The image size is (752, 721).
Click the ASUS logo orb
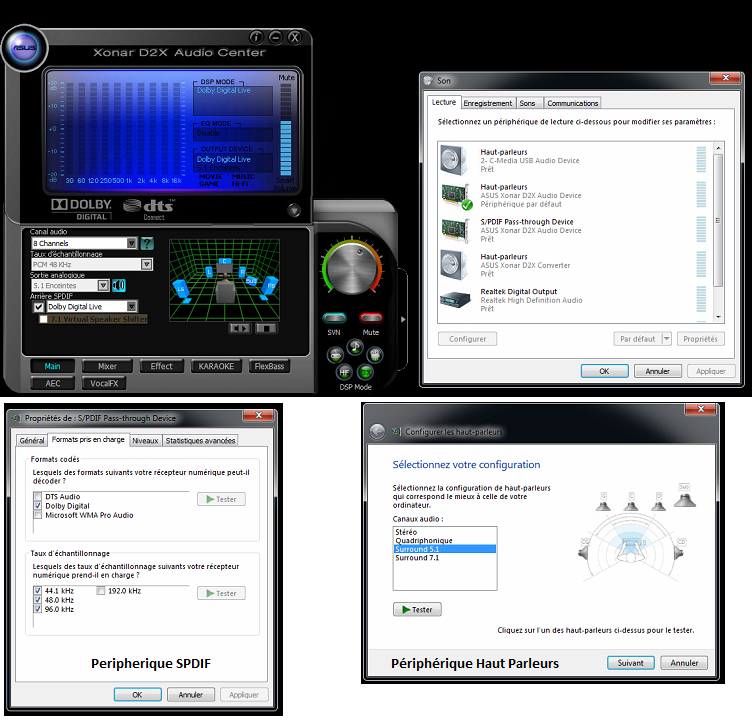pyautogui.click(x=24, y=48)
